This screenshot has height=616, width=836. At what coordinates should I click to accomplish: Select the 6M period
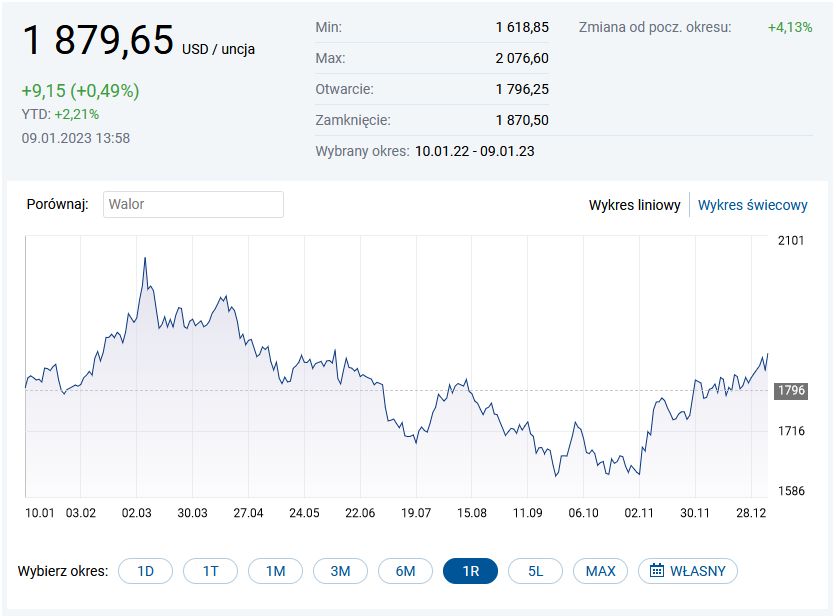pyautogui.click(x=405, y=571)
